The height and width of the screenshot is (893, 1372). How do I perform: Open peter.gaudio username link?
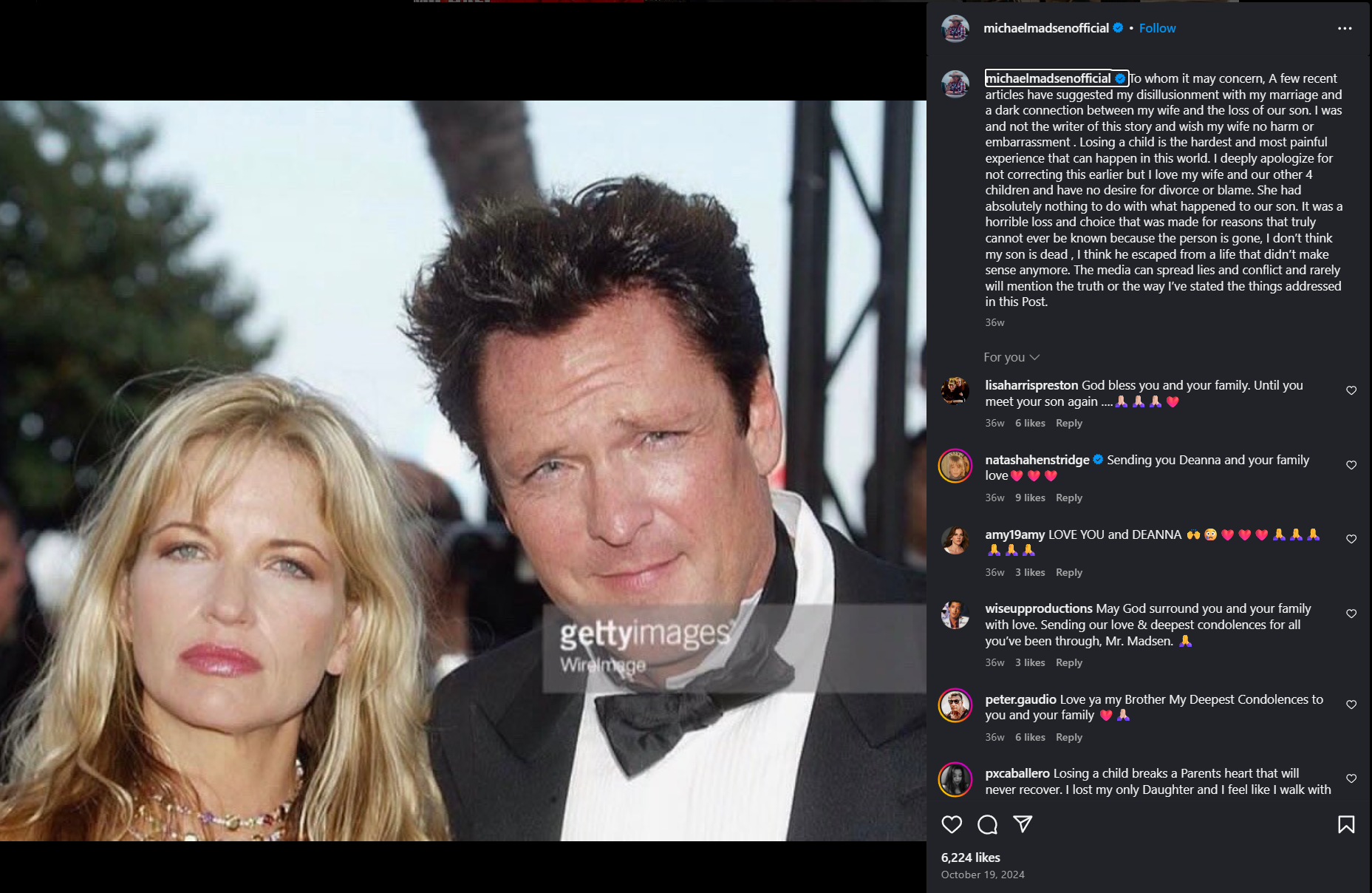pyautogui.click(x=1020, y=699)
